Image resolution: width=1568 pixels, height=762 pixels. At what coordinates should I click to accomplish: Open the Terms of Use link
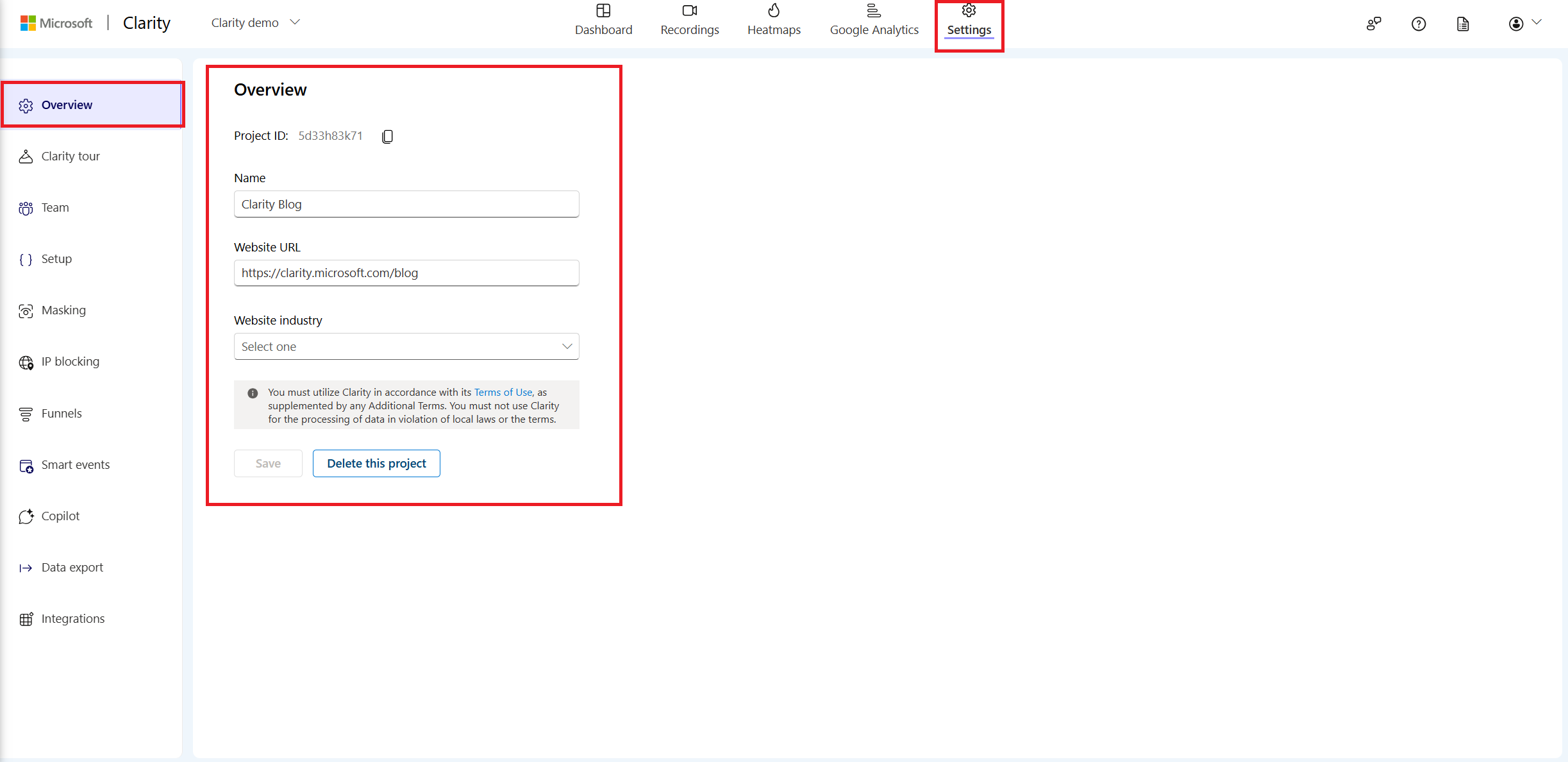[x=503, y=392]
